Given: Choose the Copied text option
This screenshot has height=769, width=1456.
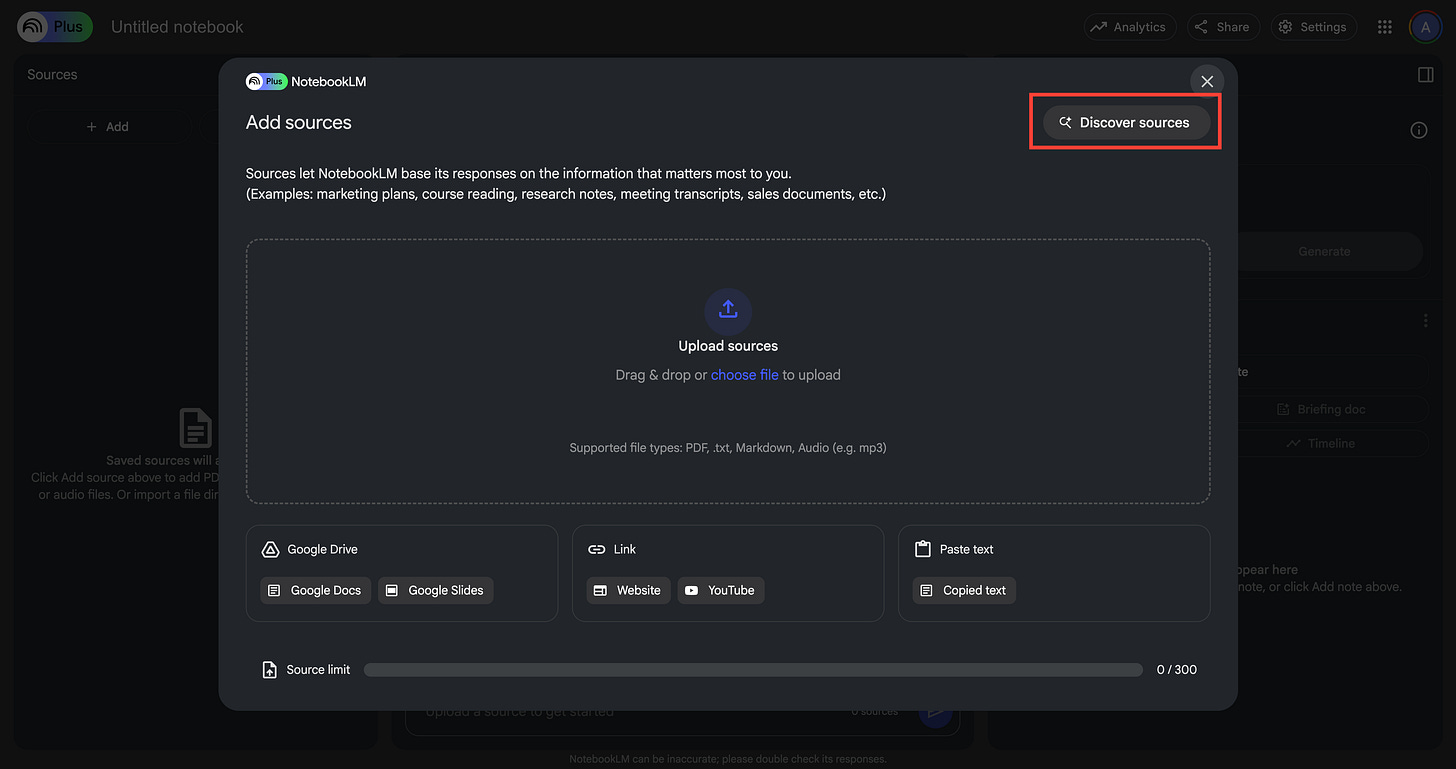Looking at the screenshot, I should 965,590.
